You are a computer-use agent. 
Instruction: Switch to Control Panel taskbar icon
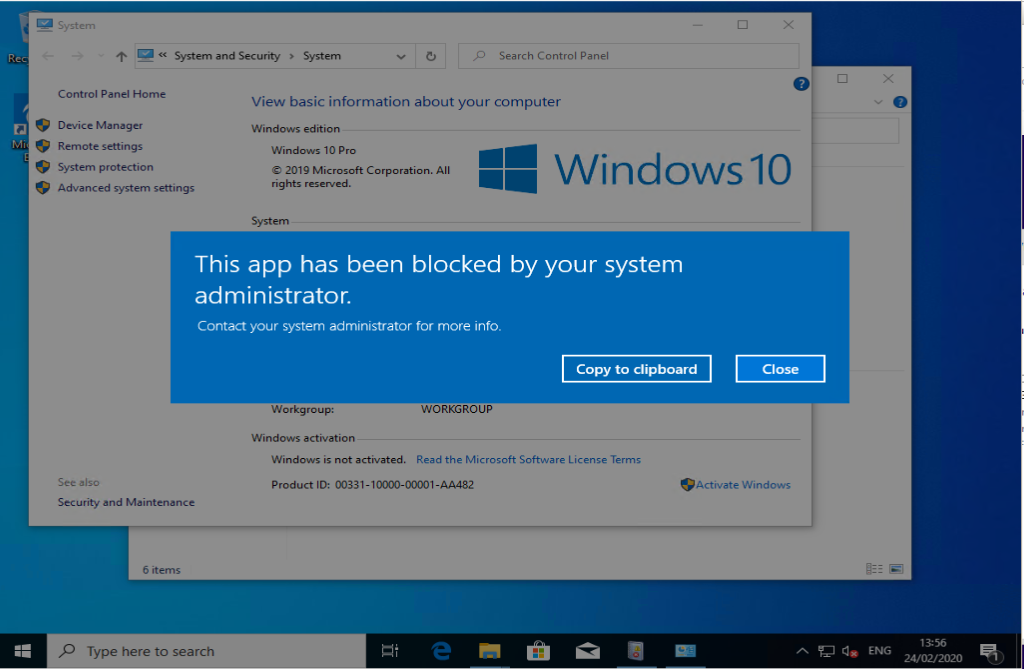click(x=685, y=651)
